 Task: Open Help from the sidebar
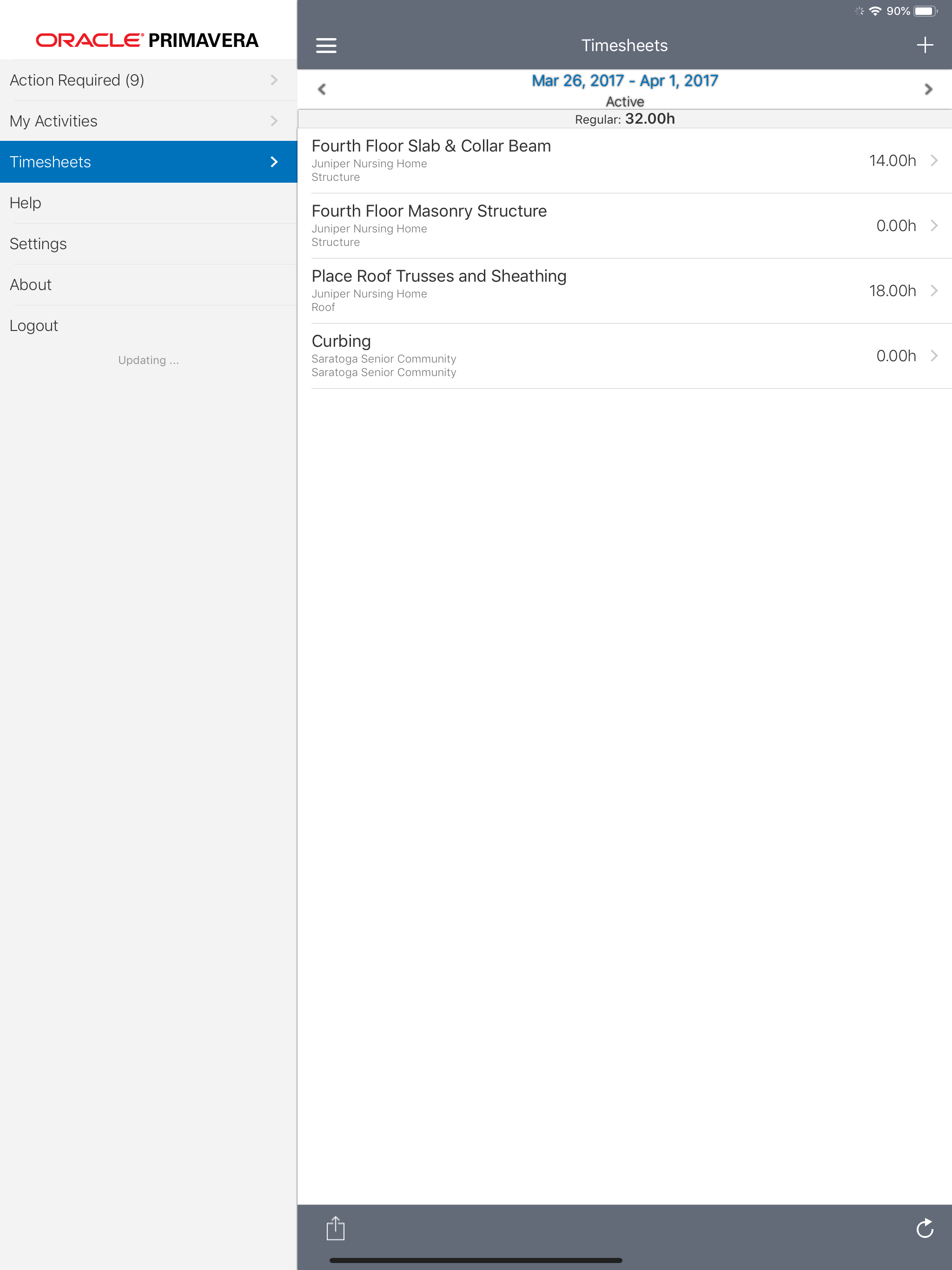[x=149, y=203]
